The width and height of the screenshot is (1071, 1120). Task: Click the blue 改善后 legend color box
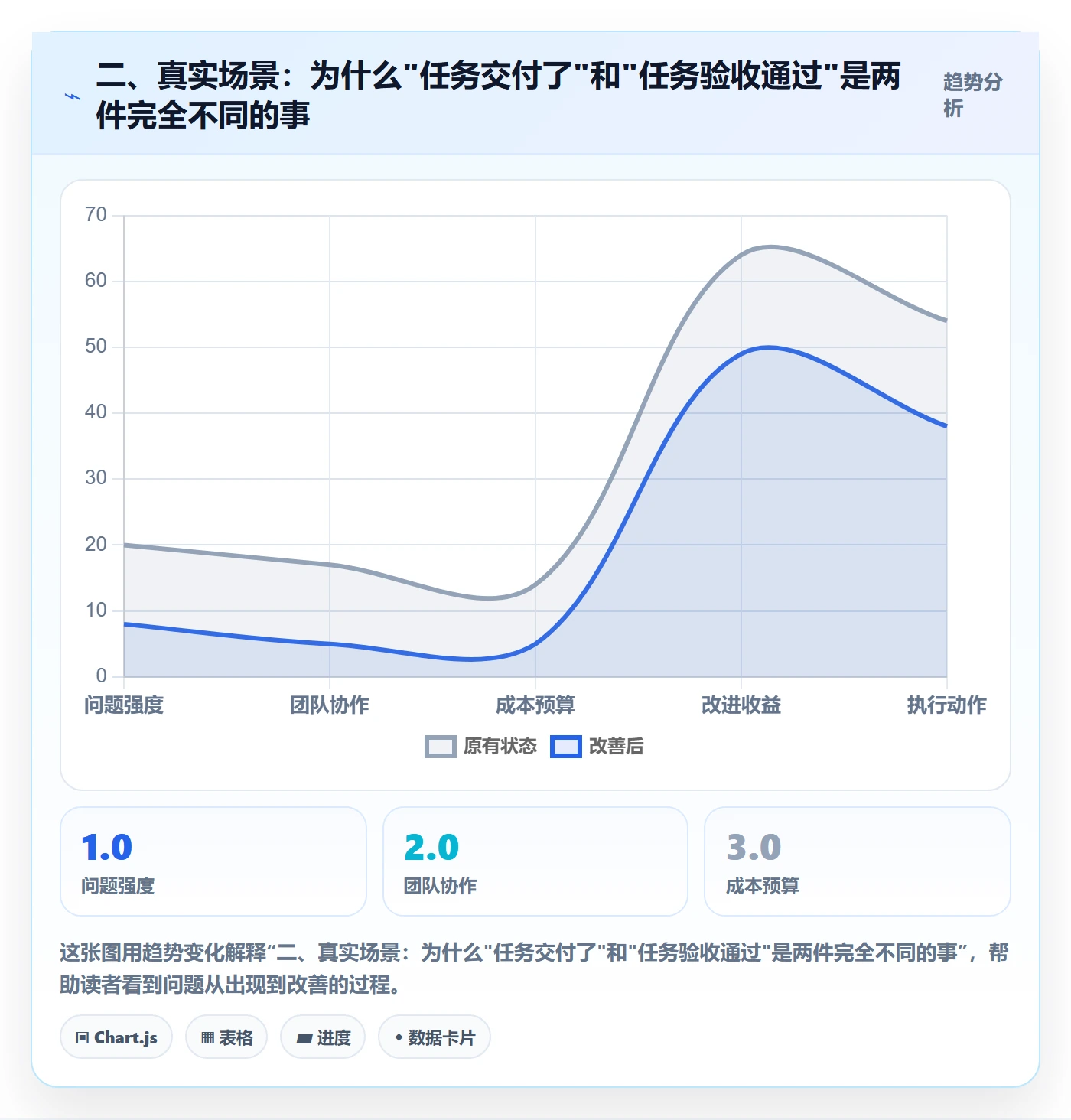[x=566, y=747]
